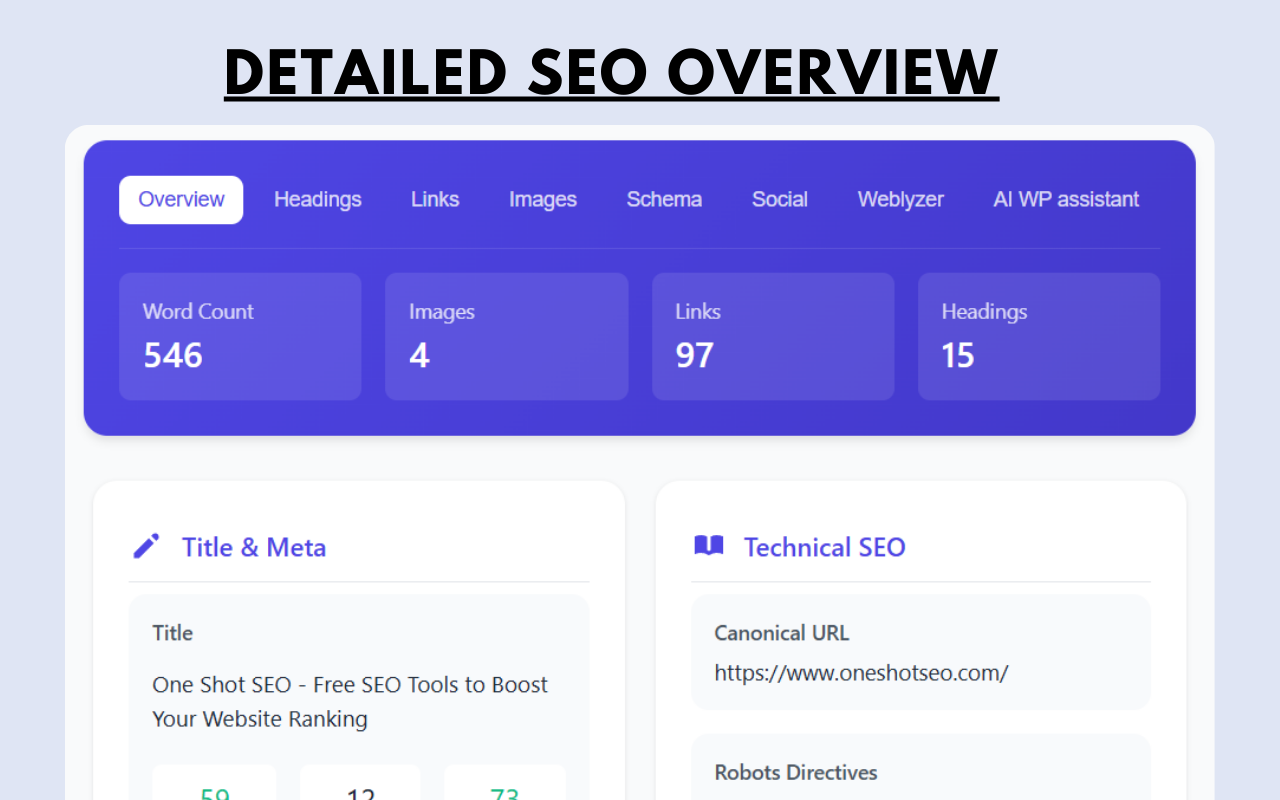Switch to the Weblyzer tab

coord(901,200)
